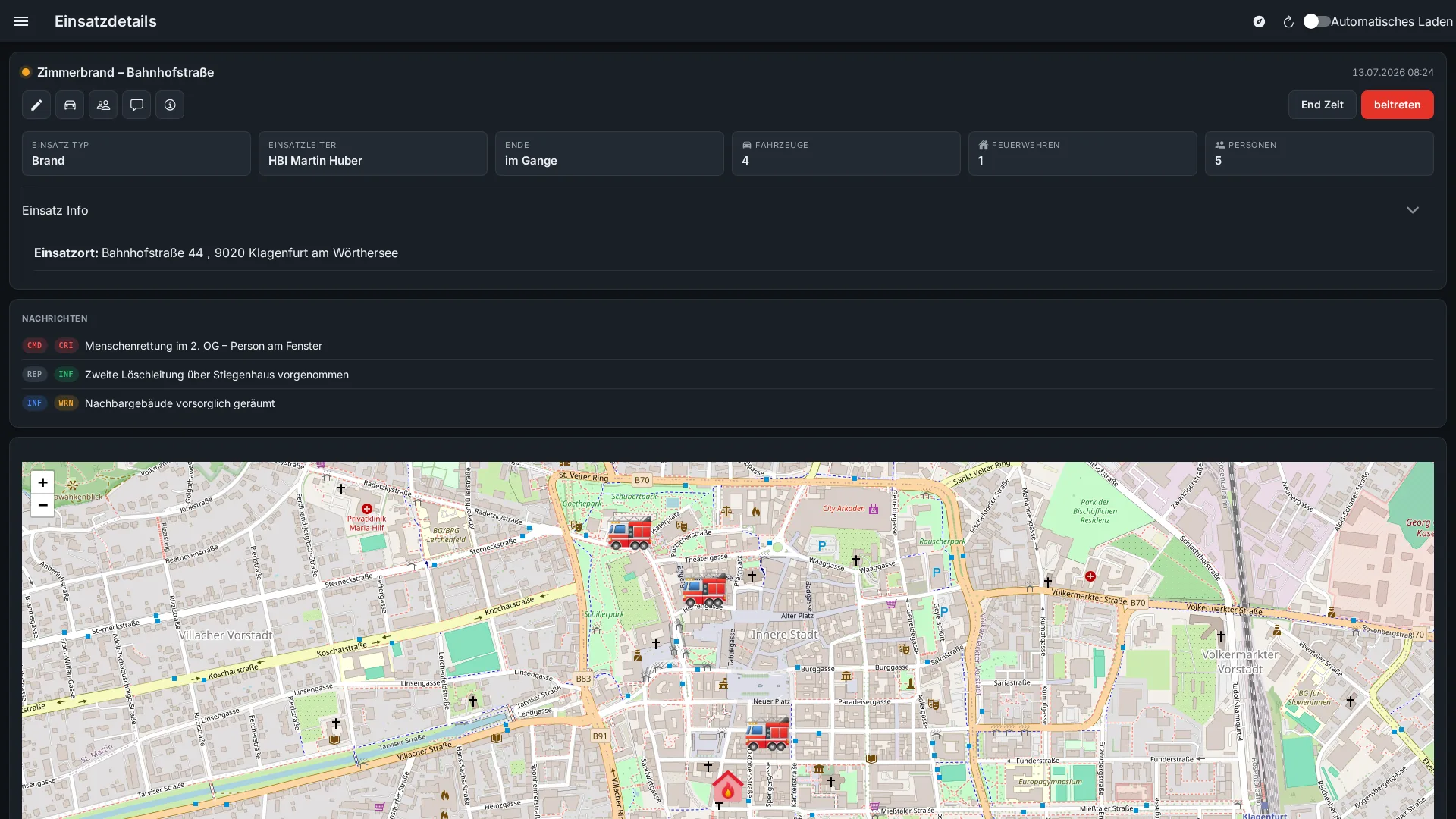Collapse the Einsatz Info section chevron

click(1412, 210)
